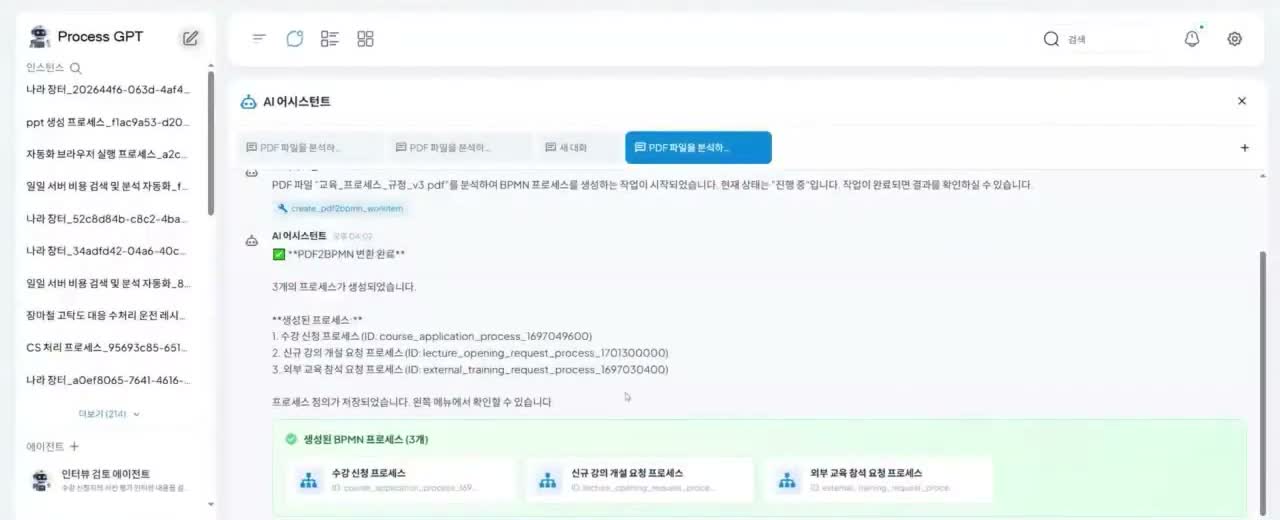The height and width of the screenshot is (520, 1280).
Task: Expand 더보기 (214) instance list
Action: (x=109, y=414)
